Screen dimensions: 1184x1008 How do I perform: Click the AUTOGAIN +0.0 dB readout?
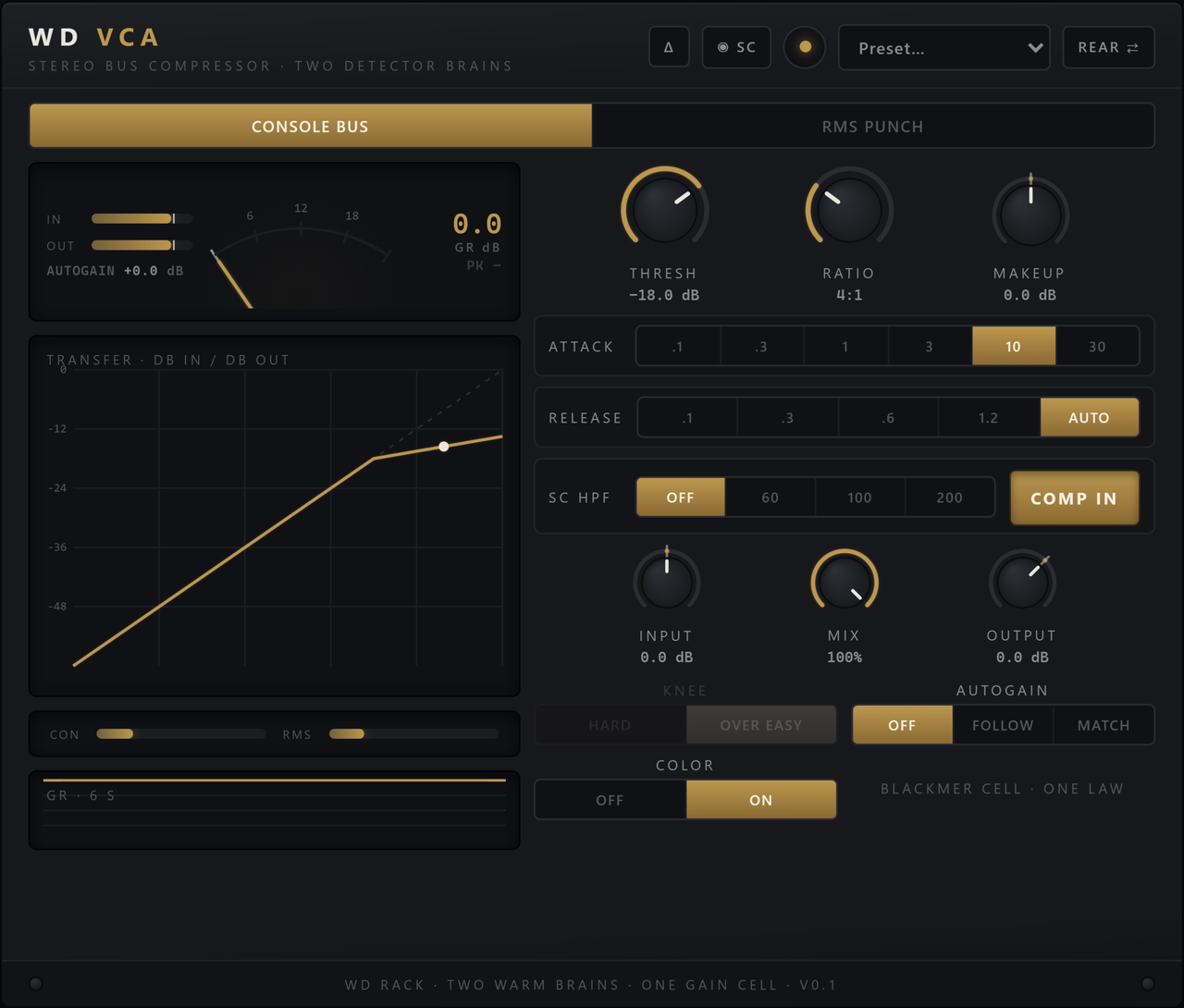[x=116, y=271]
